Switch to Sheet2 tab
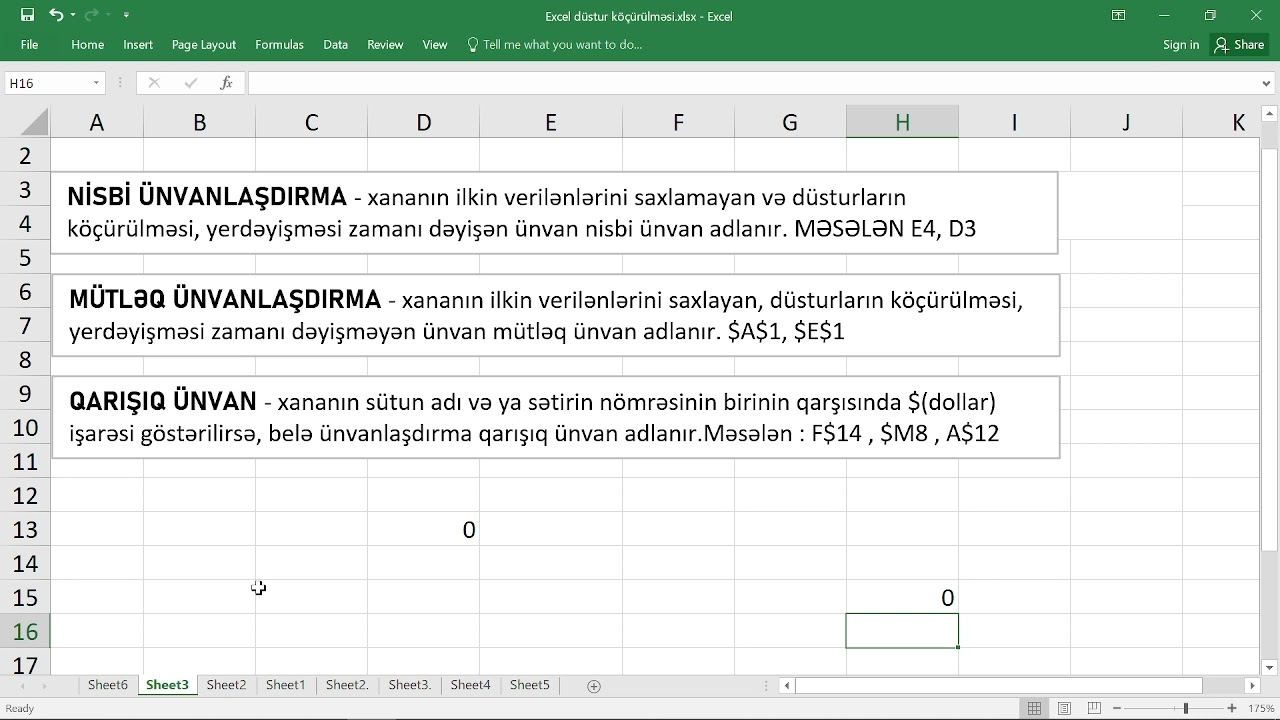Viewport: 1280px width, 720px height. (x=226, y=685)
